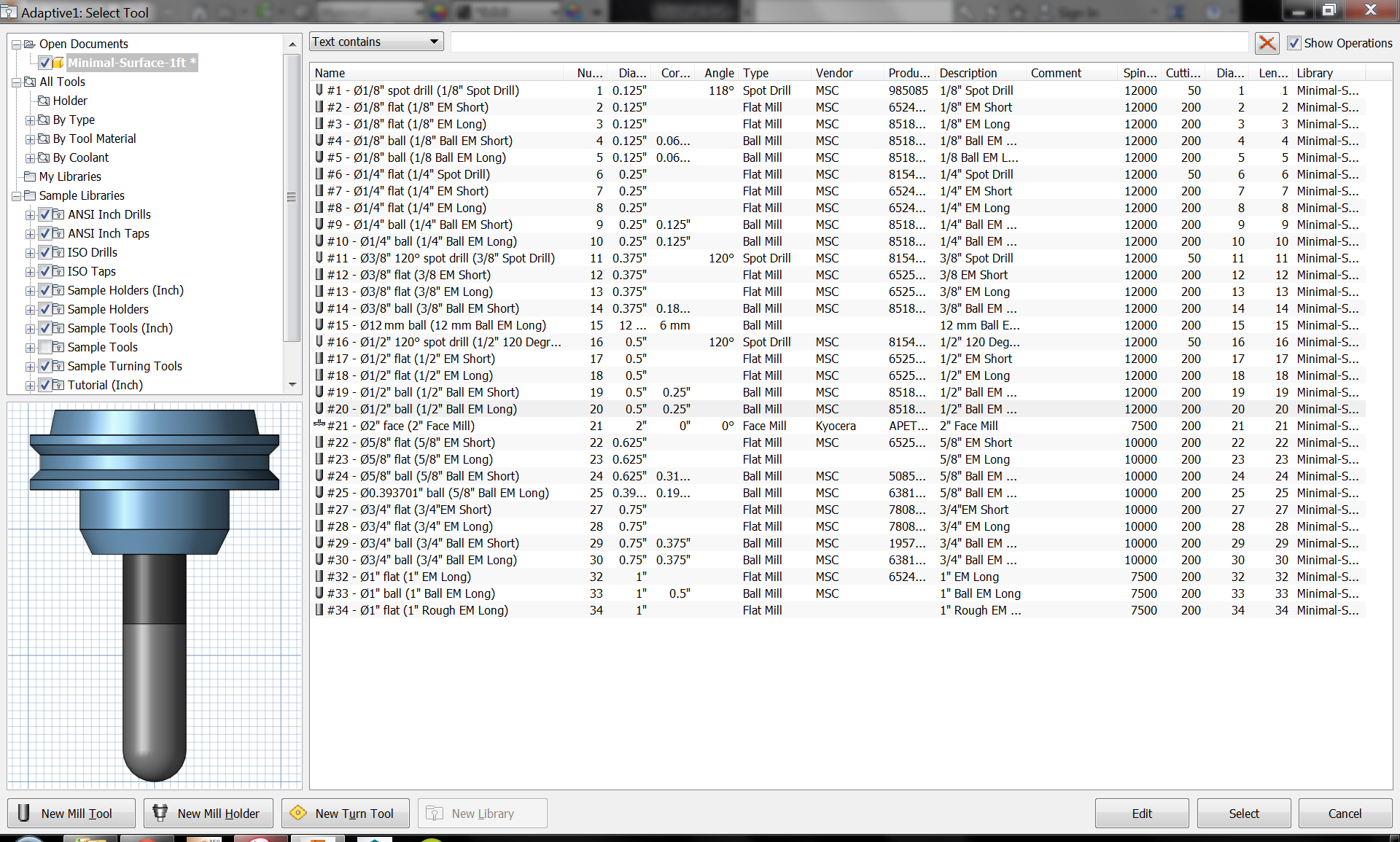
Task: Click the tool filter text input field
Action: pyautogui.click(x=849, y=42)
